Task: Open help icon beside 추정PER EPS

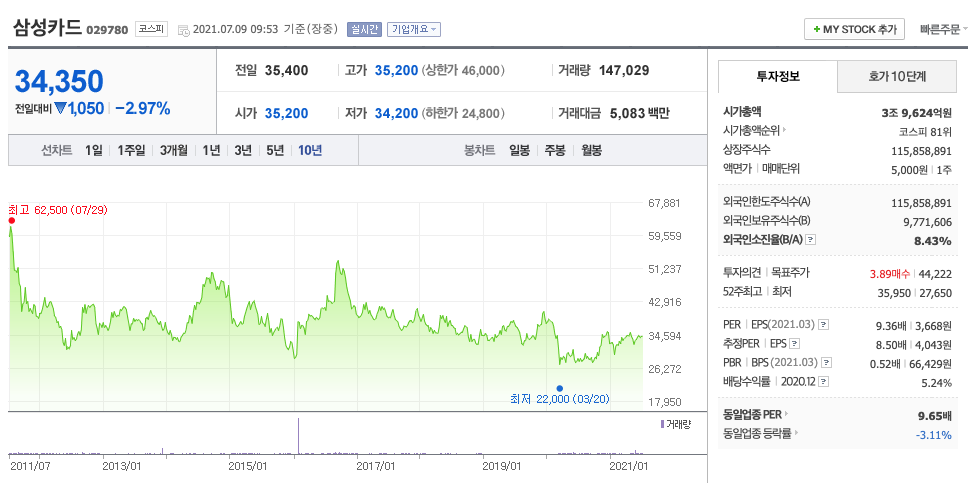Action: point(794,343)
